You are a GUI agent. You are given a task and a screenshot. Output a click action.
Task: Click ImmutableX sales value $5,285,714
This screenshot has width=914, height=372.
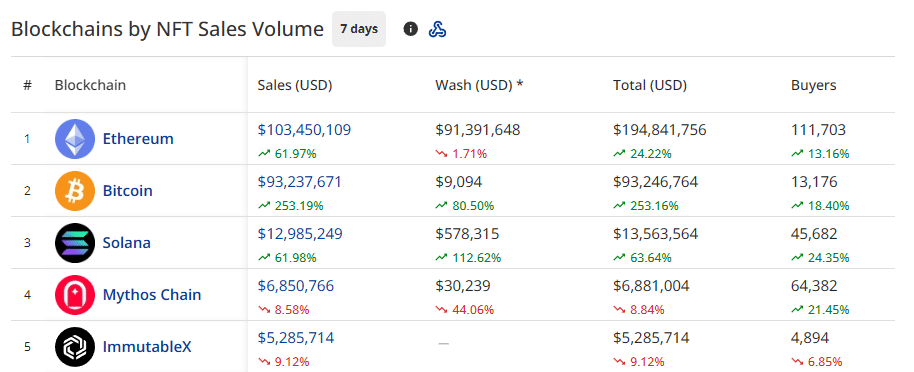pyautogui.click(x=296, y=337)
